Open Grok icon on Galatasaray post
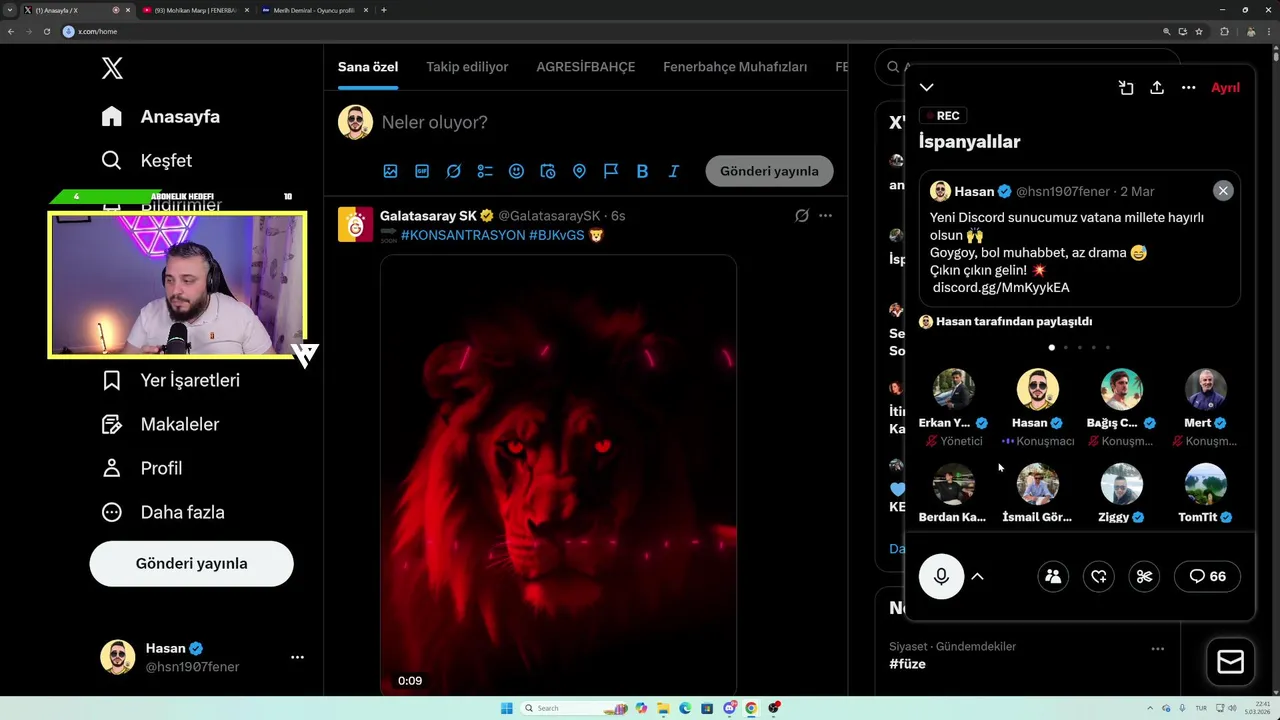1280x720 pixels. pyautogui.click(x=802, y=216)
